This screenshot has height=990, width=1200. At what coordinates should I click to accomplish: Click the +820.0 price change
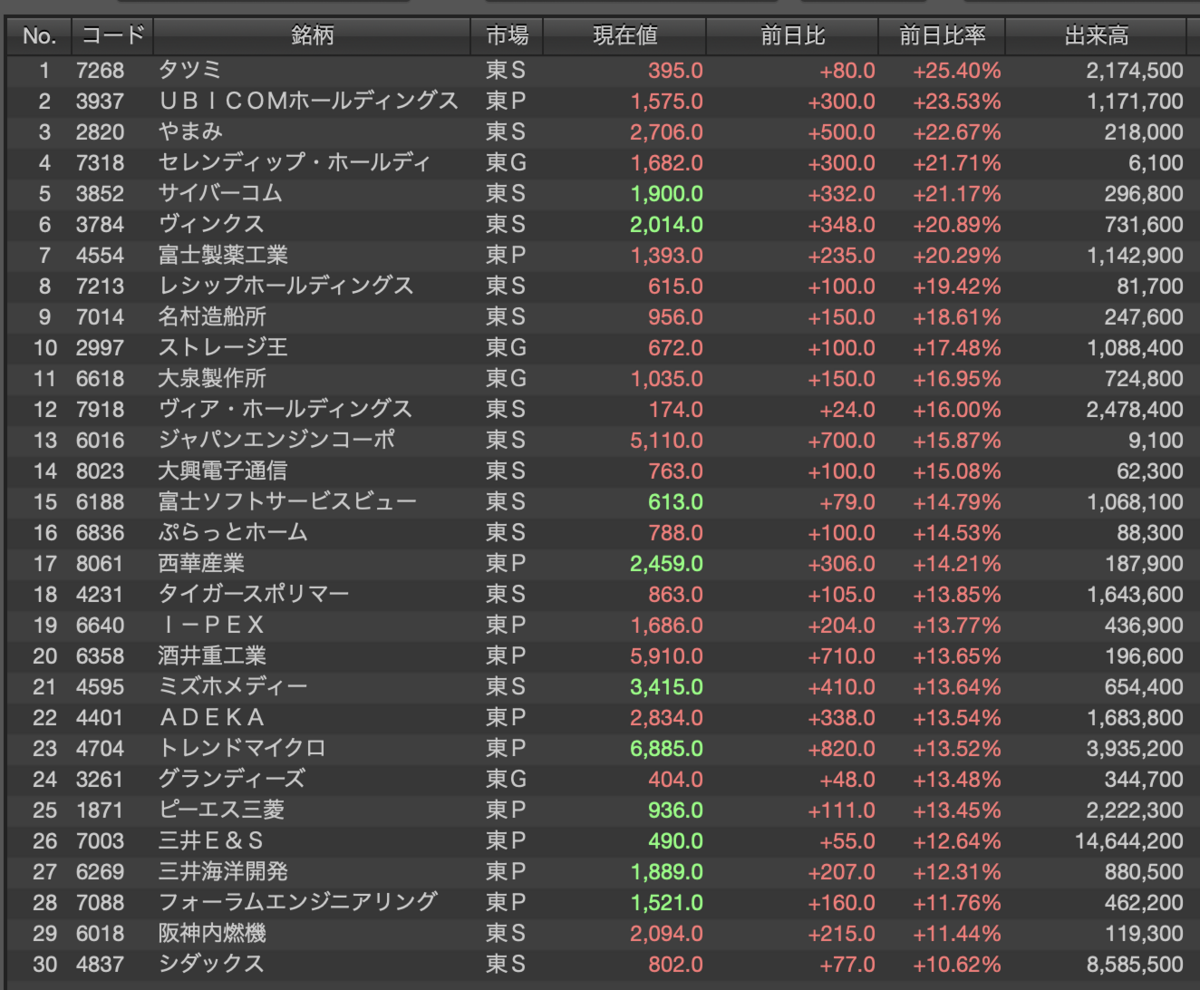coord(842,749)
